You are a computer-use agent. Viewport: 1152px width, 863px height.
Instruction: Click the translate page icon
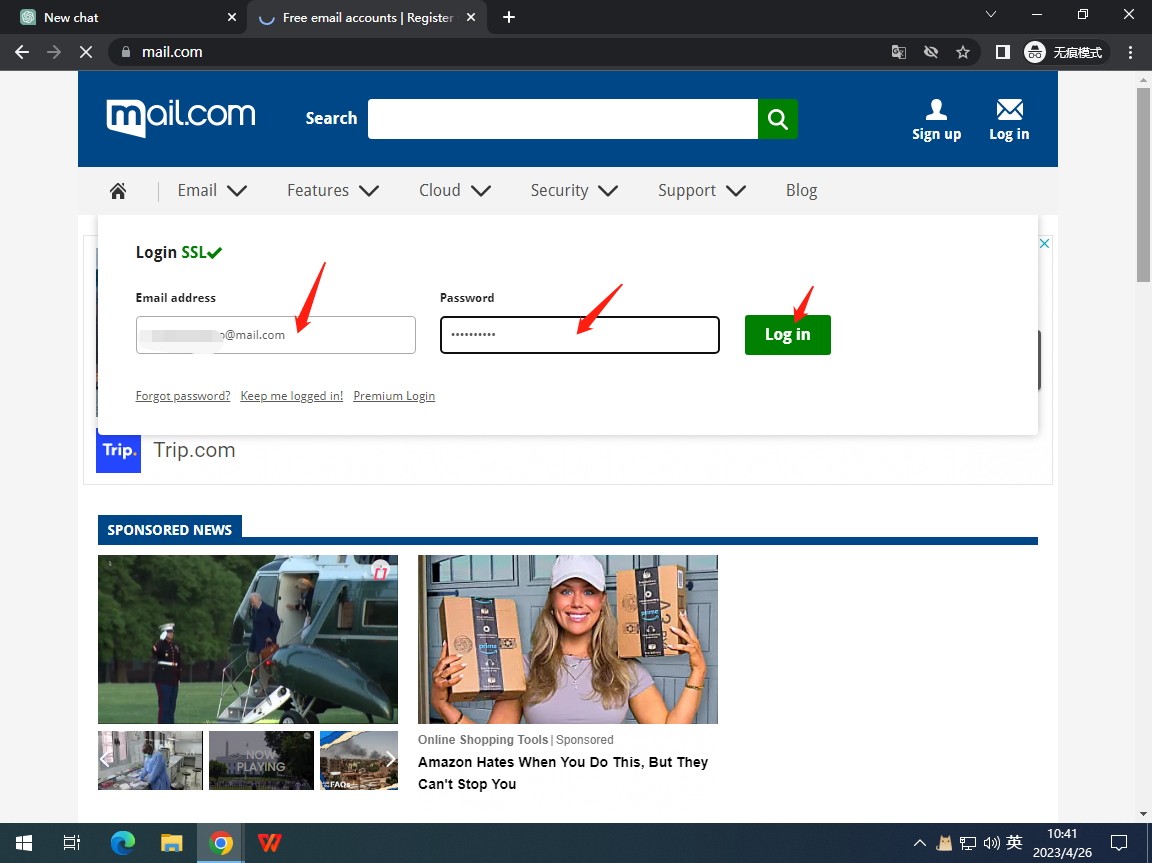899,52
